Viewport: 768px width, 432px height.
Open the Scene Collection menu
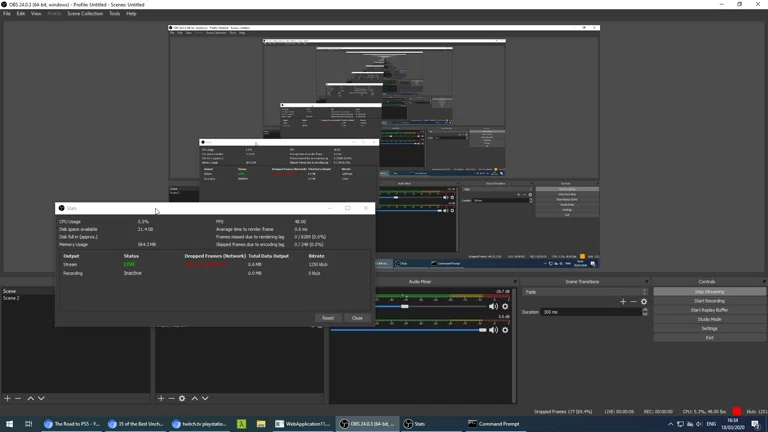pos(85,14)
